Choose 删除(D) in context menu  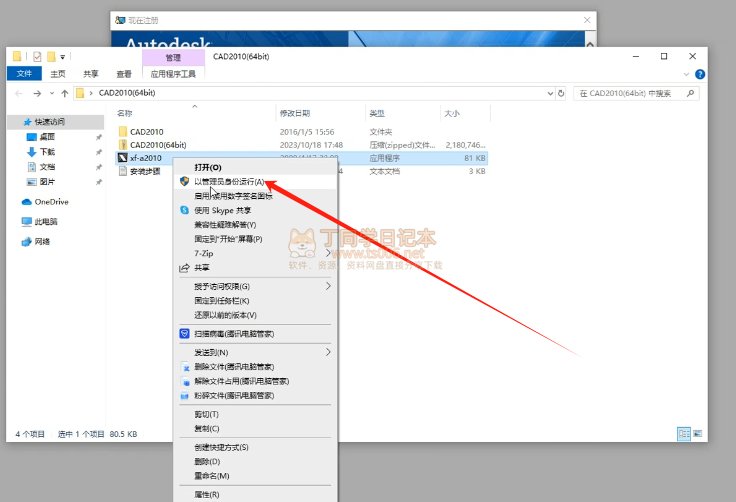tap(255, 461)
